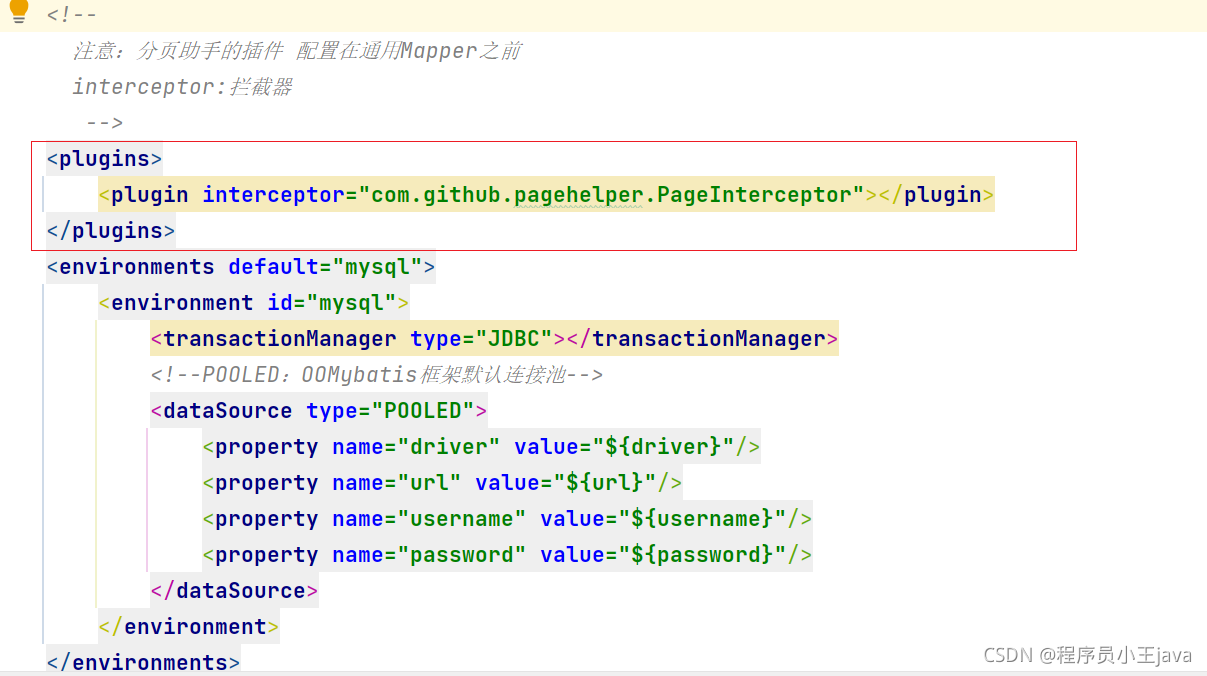The height and width of the screenshot is (676, 1207).
Task: Click the plugin interceptor attribute name
Action: point(273,194)
